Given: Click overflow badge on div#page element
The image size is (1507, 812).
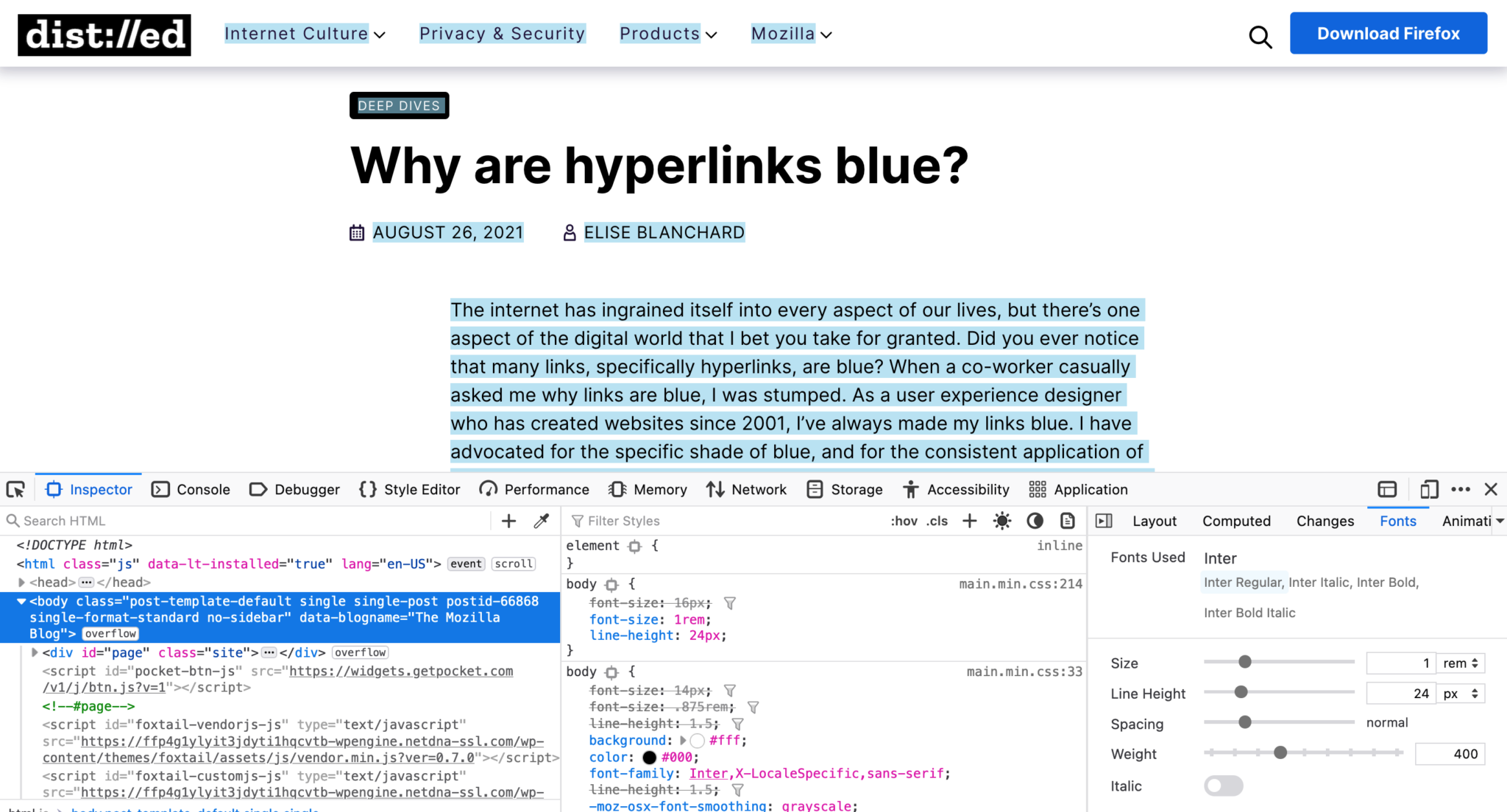Looking at the screenshot, I should coord(361,653).
